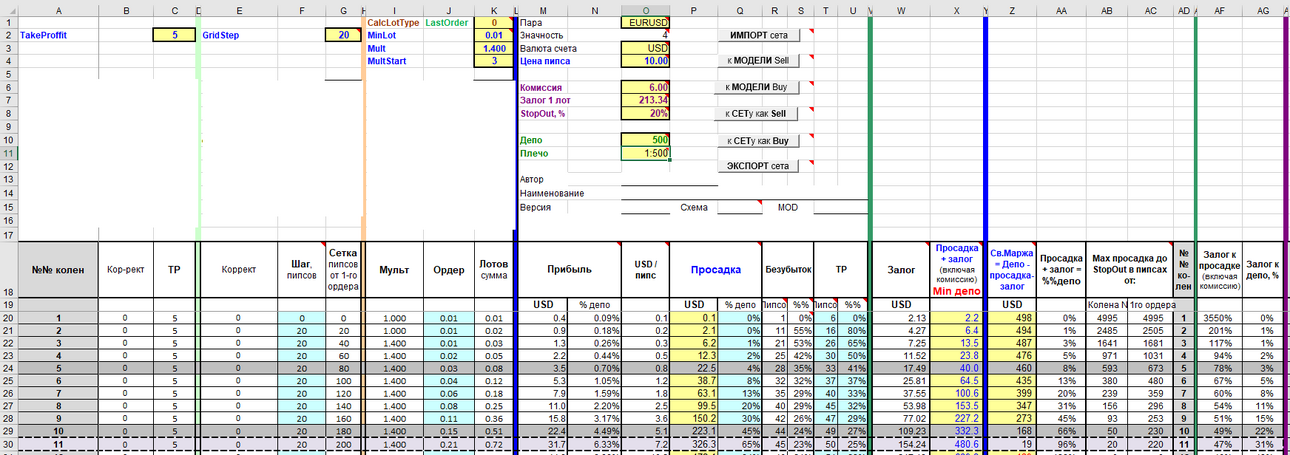
Task: Click the Св.Маржа header cell
Action: click(x=1012, y=270)
